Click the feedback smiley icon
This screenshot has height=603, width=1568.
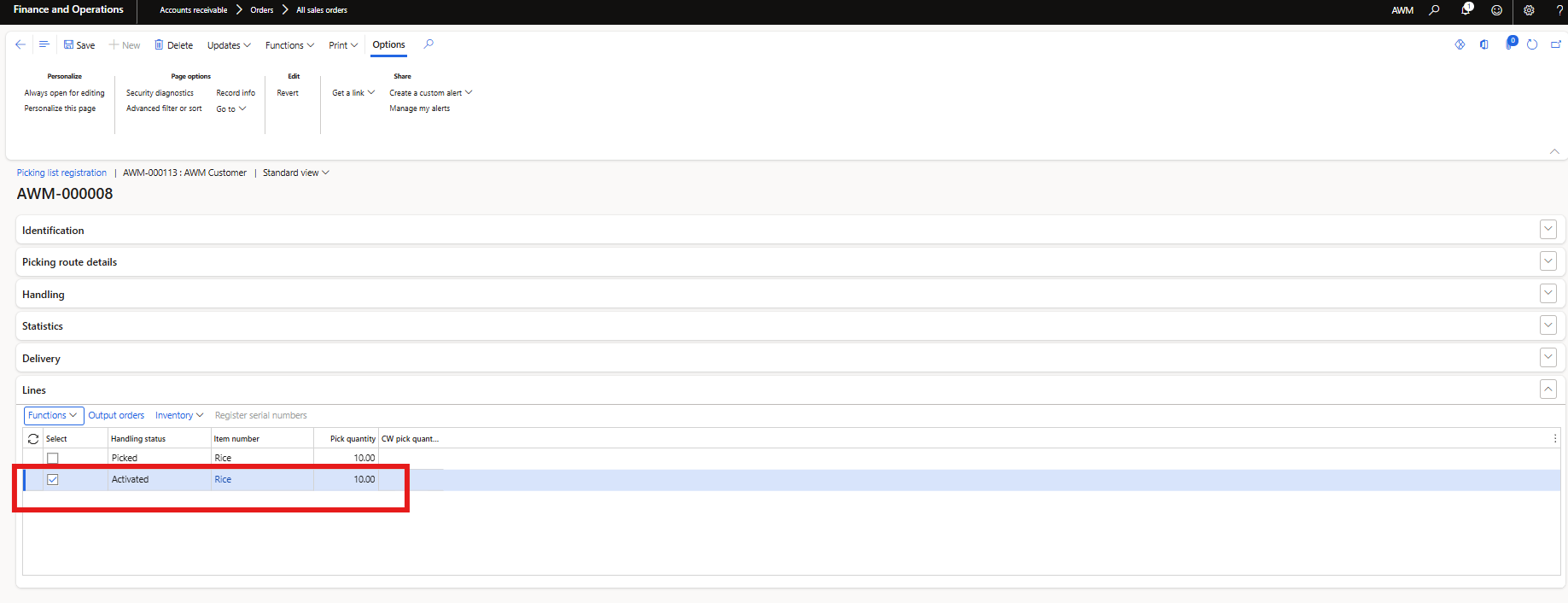click(x=1496, y=10)
